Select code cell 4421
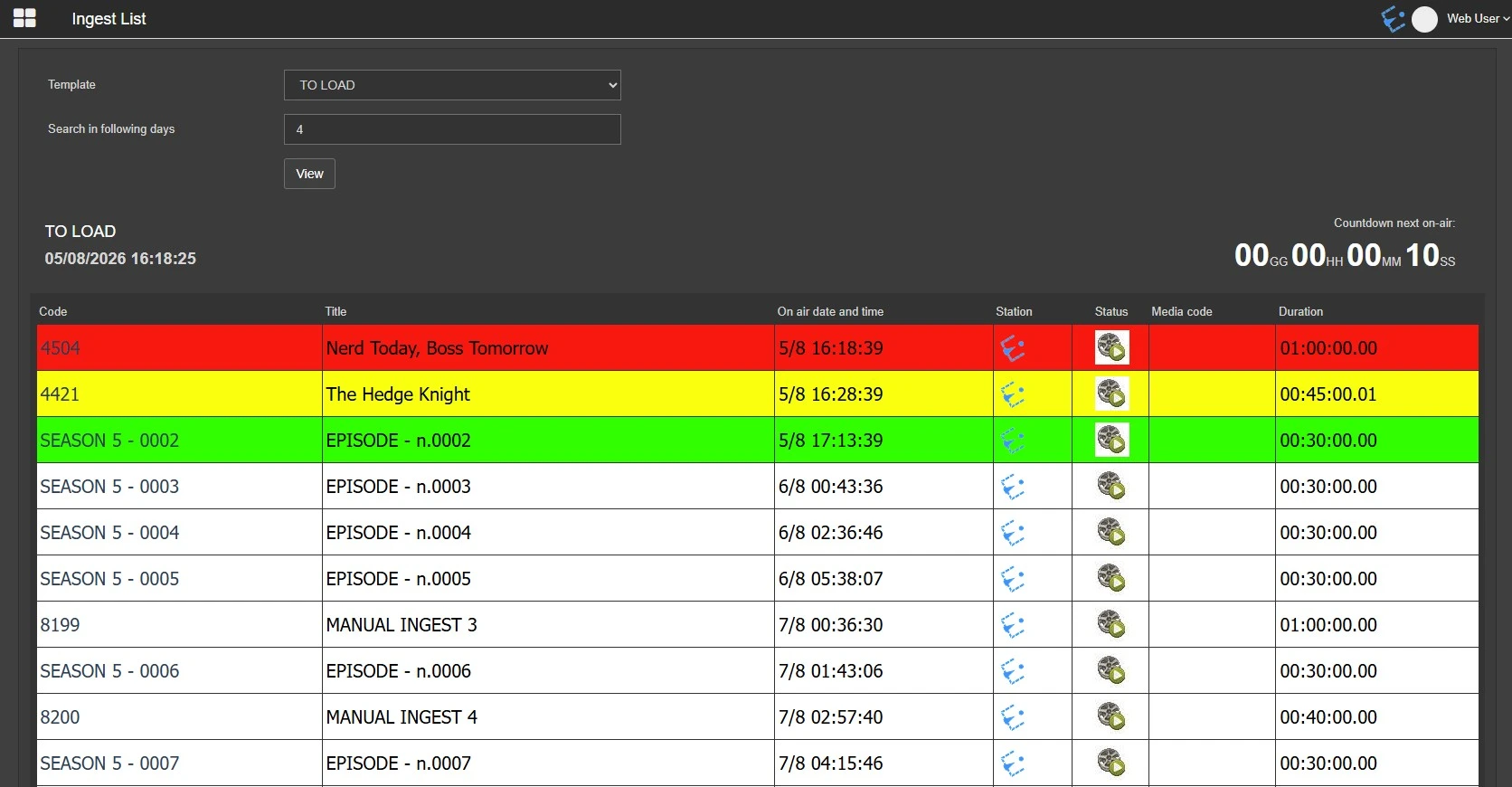 click(179, 394)
